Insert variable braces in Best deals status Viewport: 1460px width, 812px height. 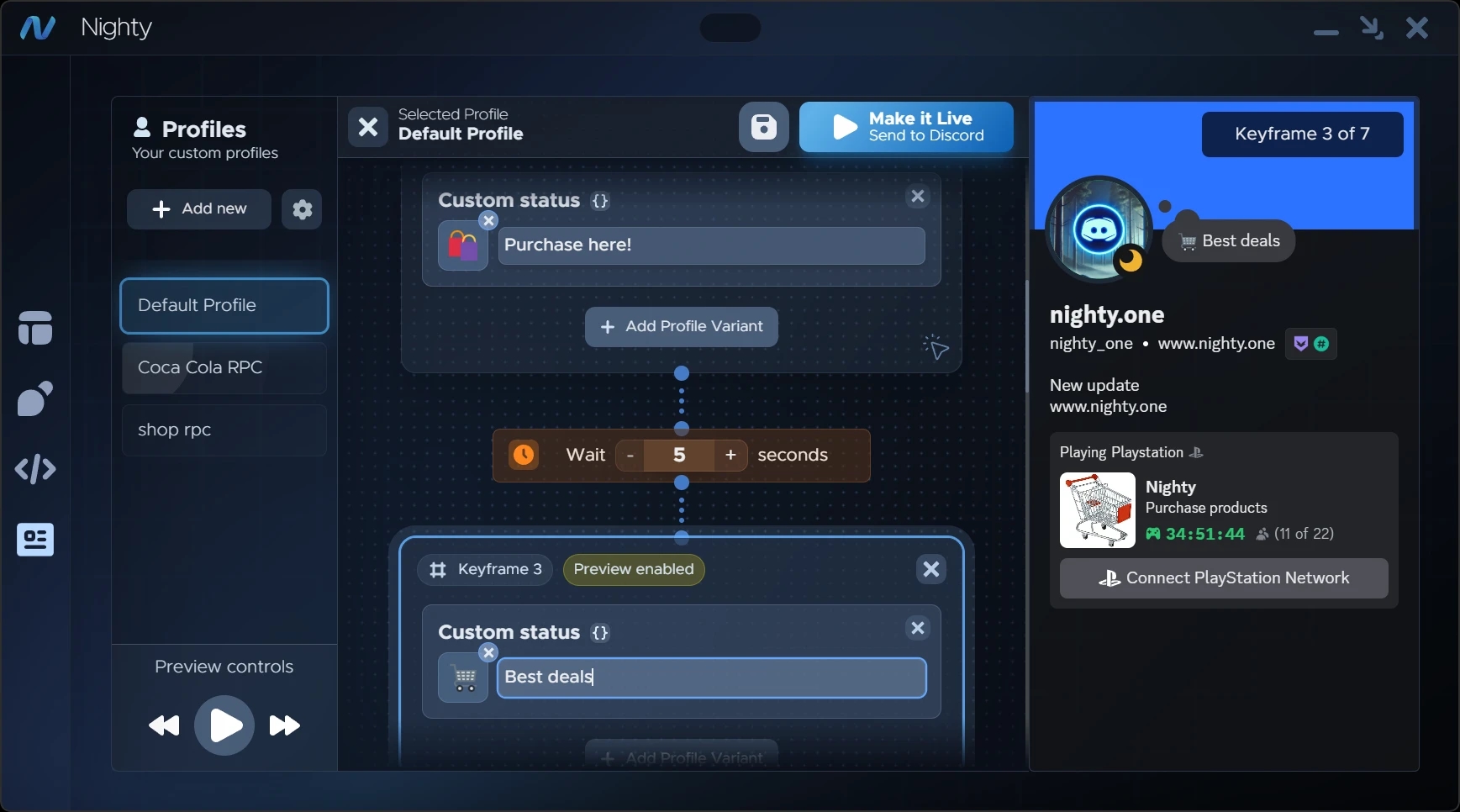pos(600,633)
